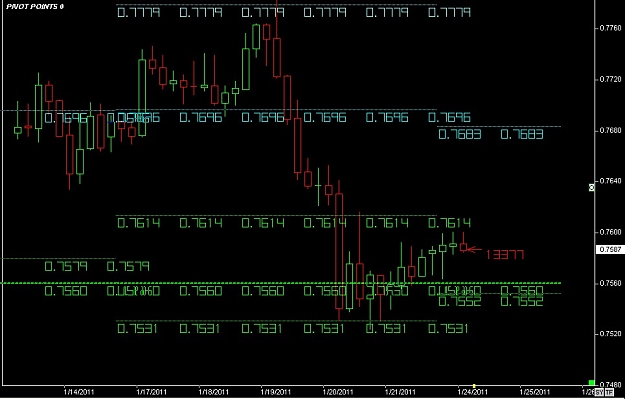Click the 0.7640 price axis label
The image size is (625, 399).
pyautogui.click(x=610, y=181)
